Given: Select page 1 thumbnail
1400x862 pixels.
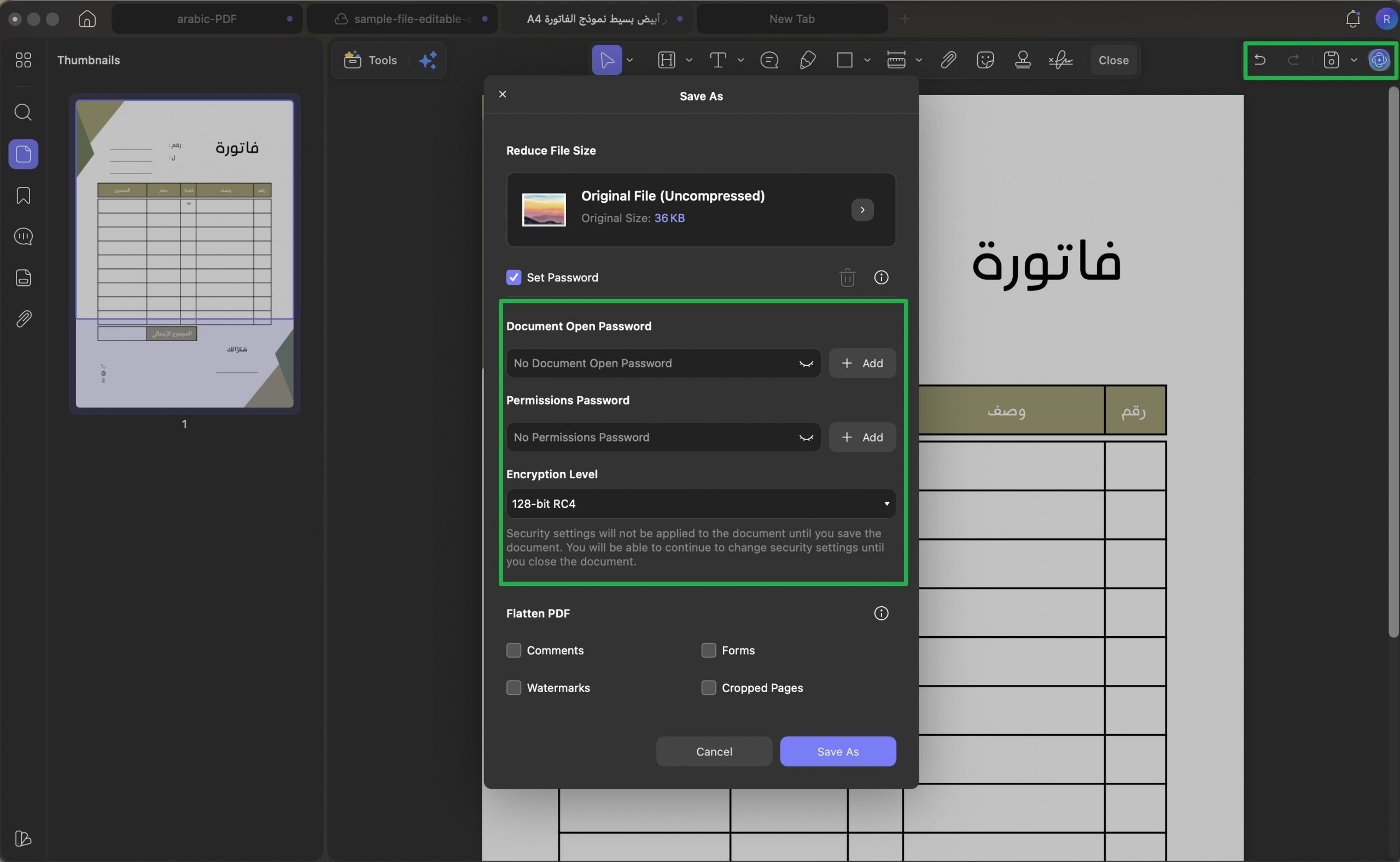Looking at the screenshot, I should (x=184, y=254).
